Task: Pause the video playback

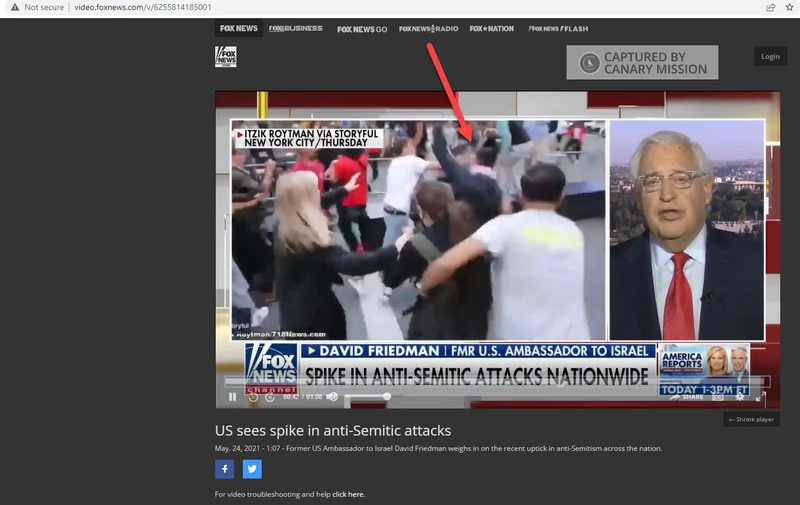Action: (x=233, y=397)
